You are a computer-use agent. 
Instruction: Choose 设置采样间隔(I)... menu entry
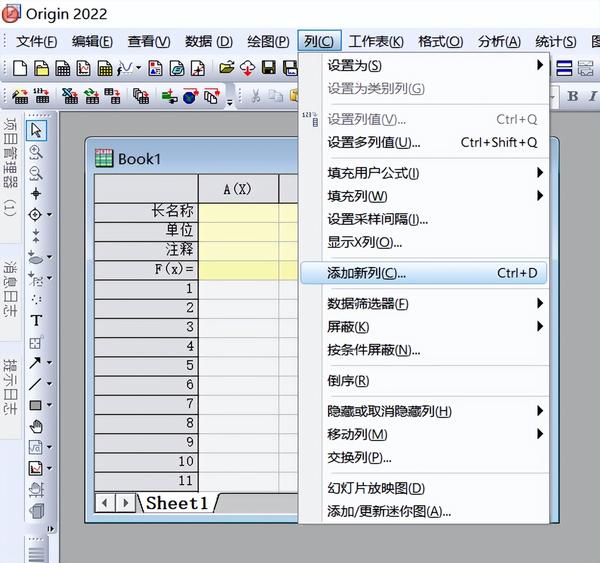click(424, 219)
